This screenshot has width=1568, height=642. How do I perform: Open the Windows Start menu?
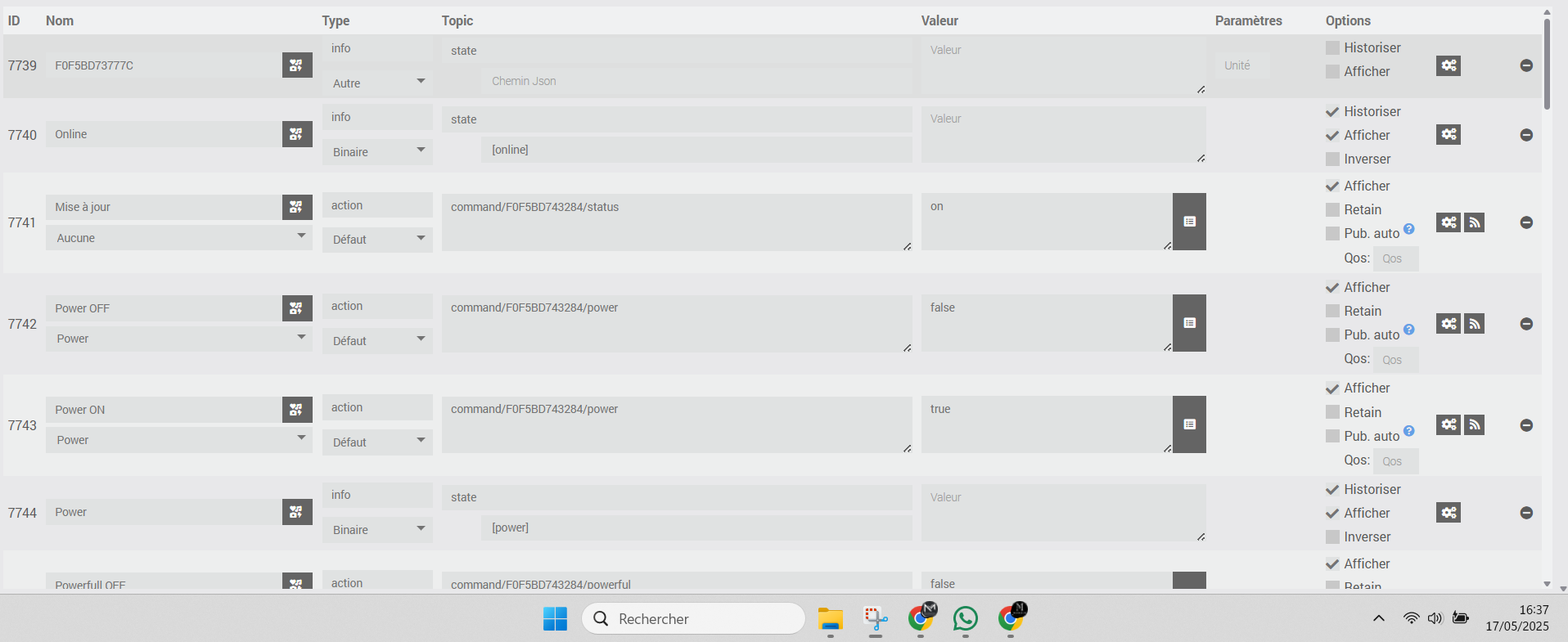pos(555,619)
